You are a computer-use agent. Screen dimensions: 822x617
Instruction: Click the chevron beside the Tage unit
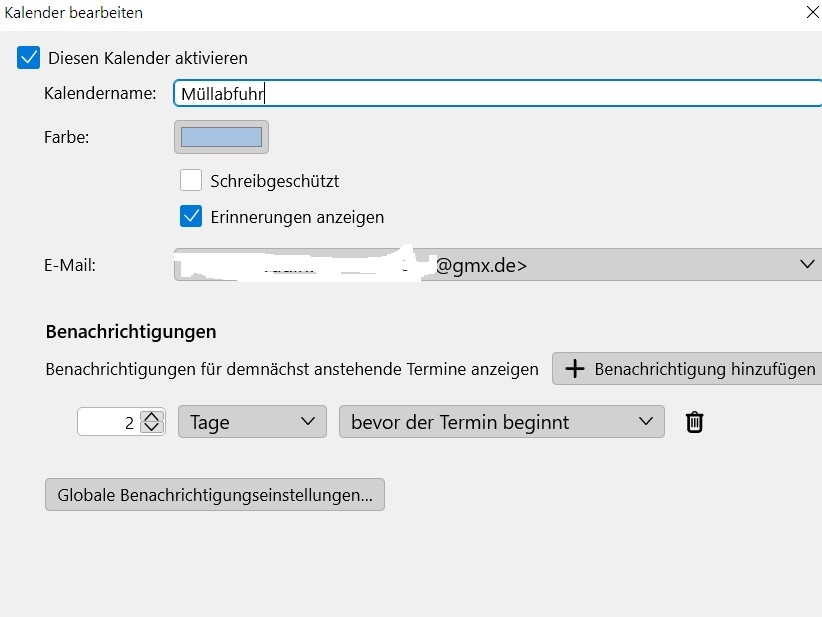point(308,422)
